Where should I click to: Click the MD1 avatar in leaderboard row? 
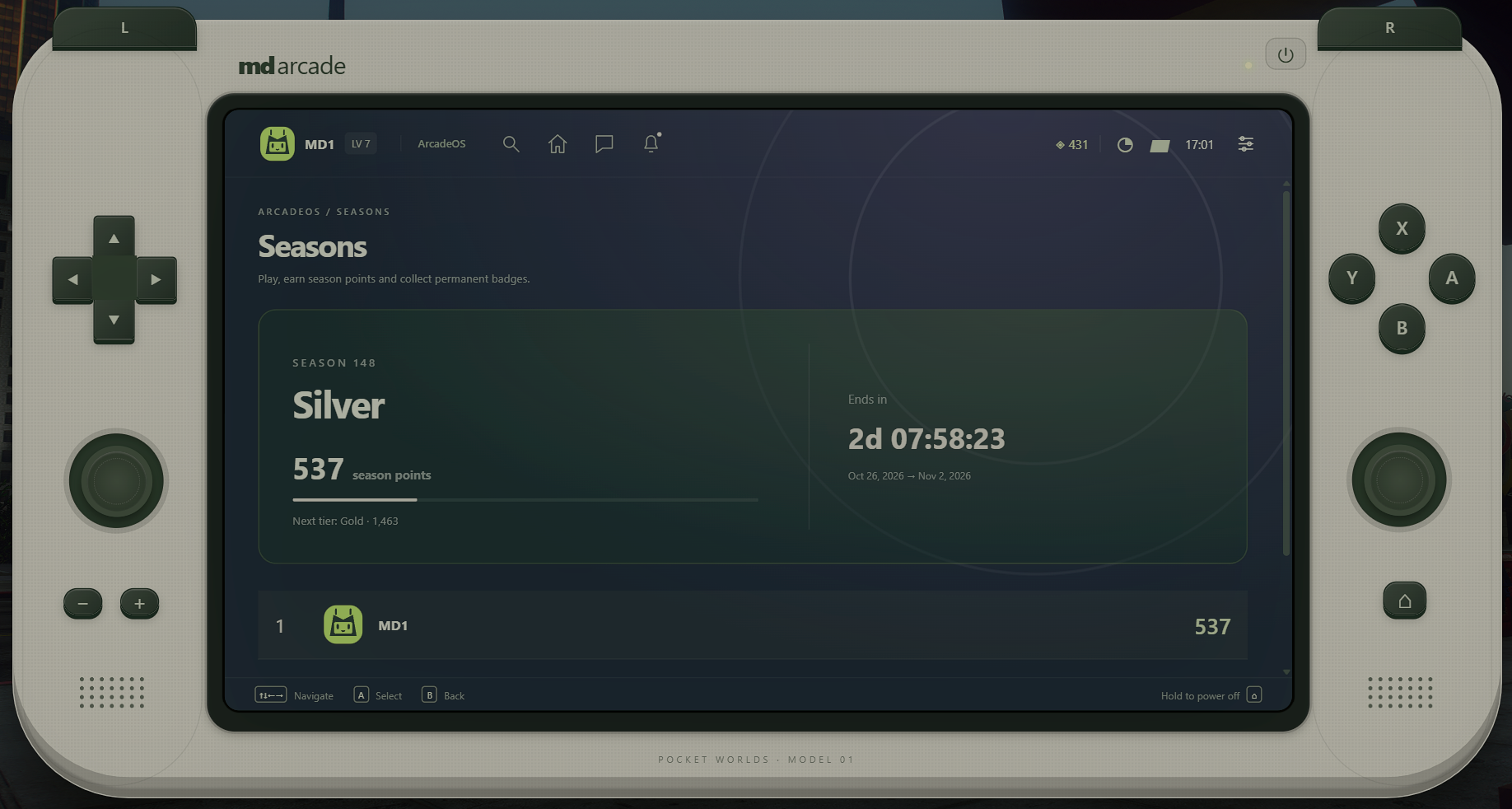pyautogui.click(x=343, y=624)
